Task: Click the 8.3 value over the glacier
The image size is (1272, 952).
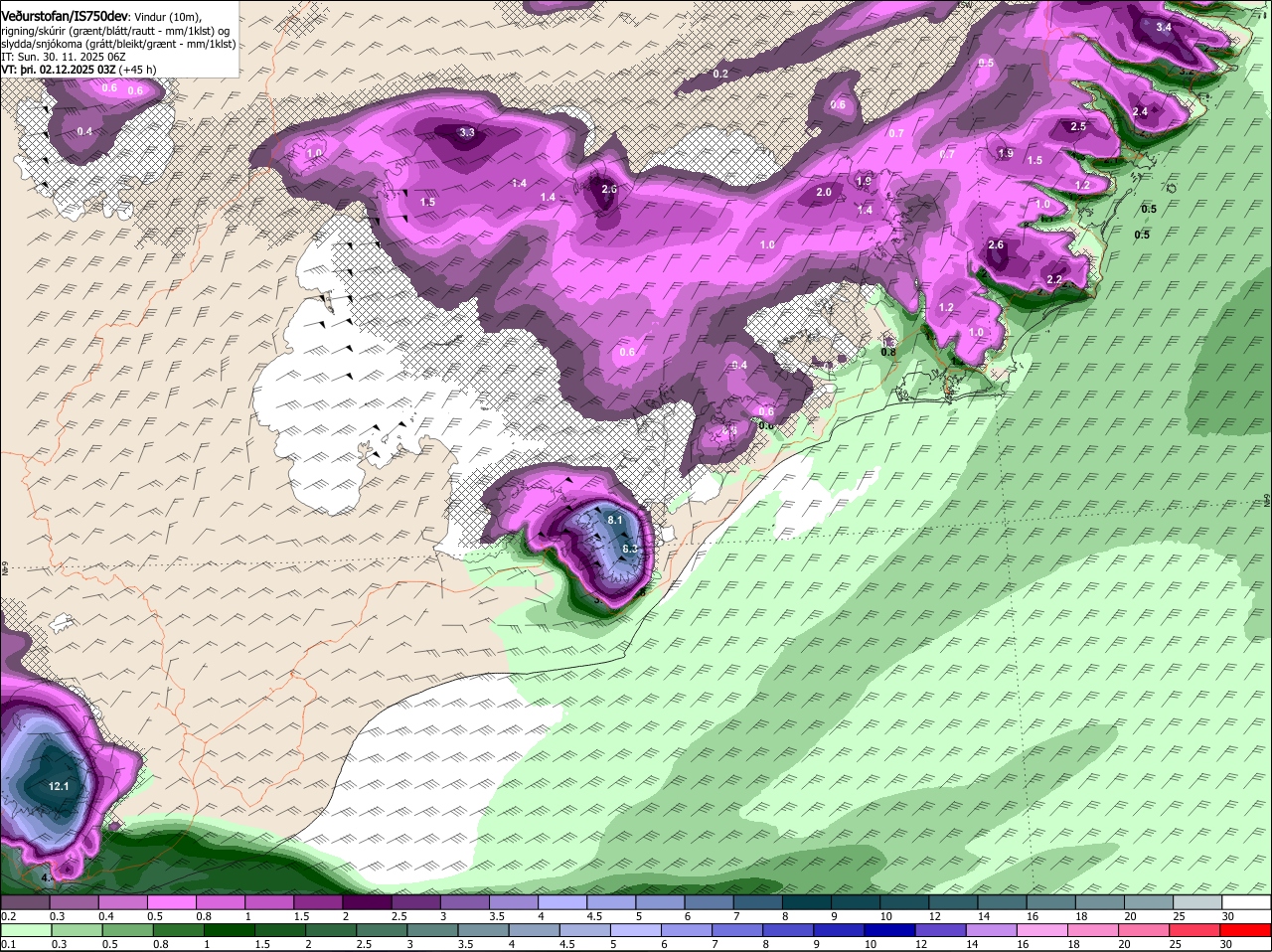Action: 629,549
